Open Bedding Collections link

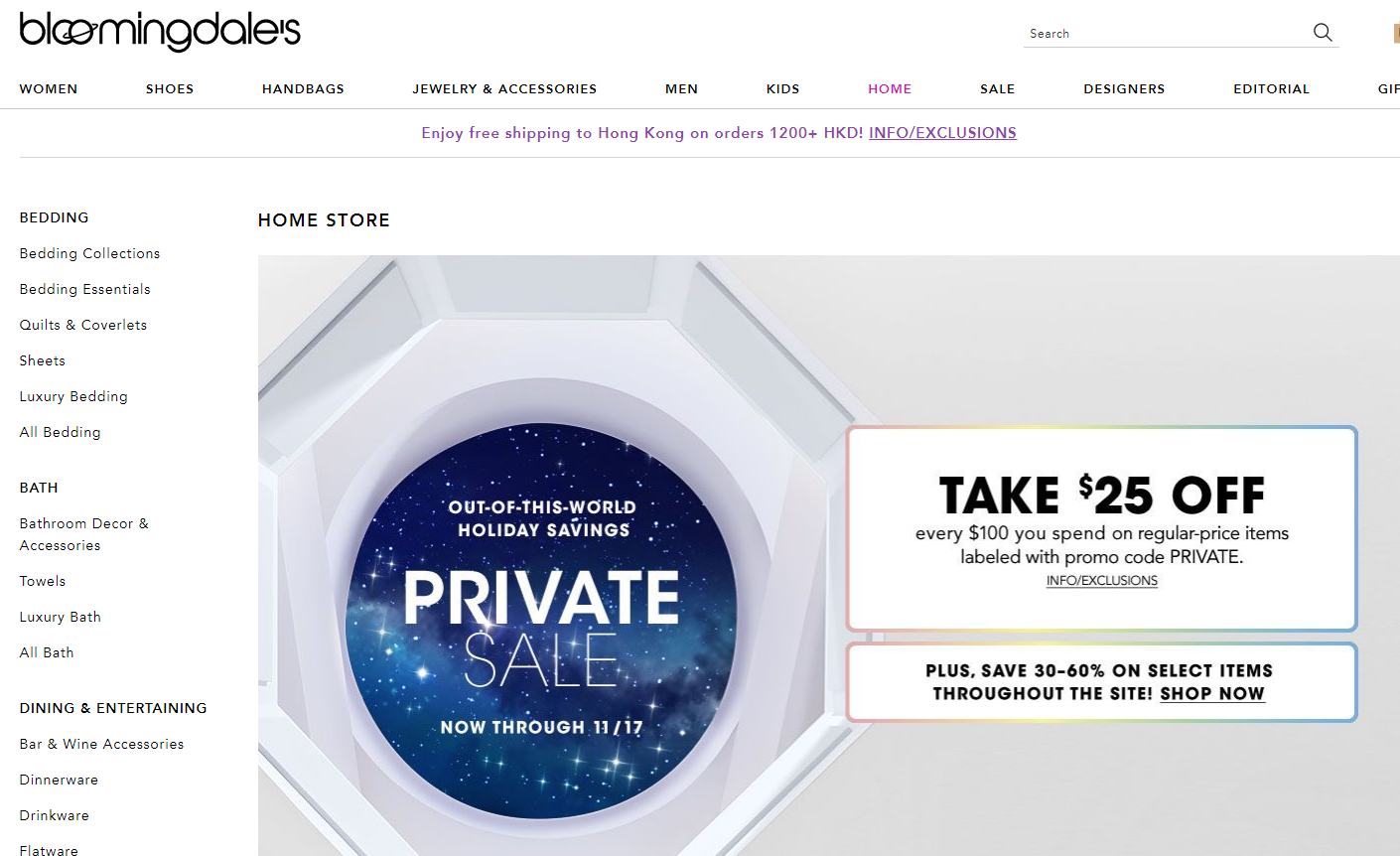[x=89, y=253]
